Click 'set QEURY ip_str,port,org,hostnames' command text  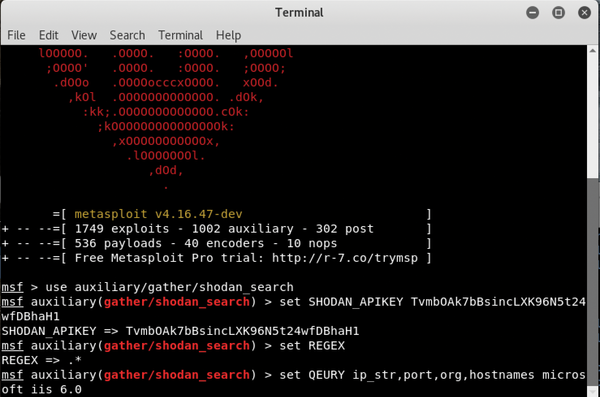406,375
